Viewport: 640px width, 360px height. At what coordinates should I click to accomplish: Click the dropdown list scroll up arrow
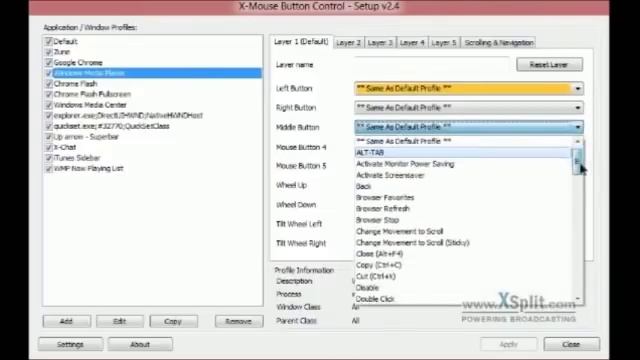point(577,141)
